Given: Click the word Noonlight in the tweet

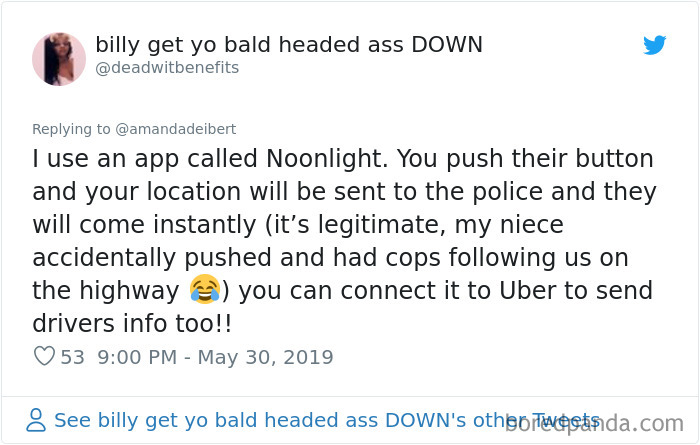Looking at the screenshot, I should click(x=326, y=158).
